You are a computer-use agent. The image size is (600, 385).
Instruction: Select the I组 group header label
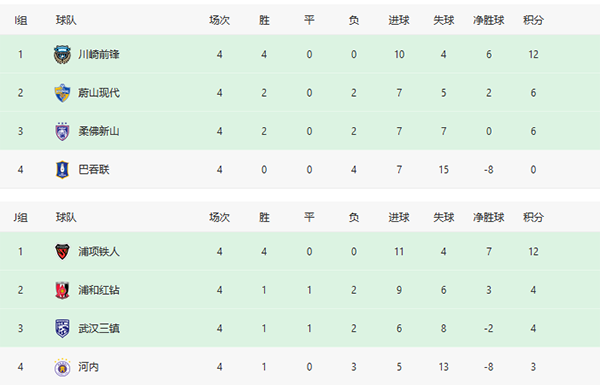point(21,20)
